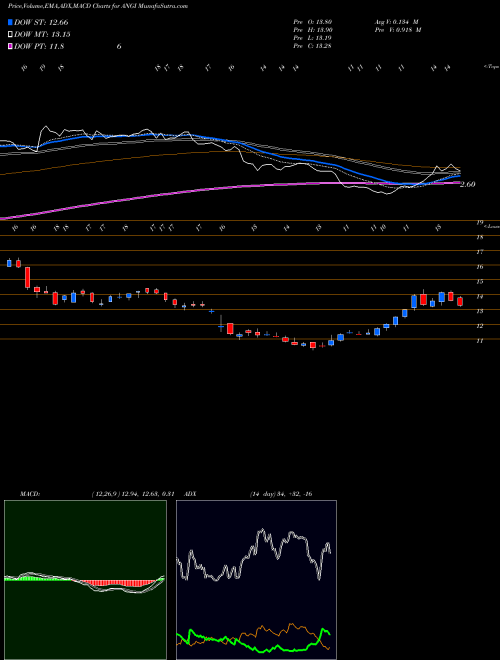Click the white DOW MT legend swatch

coord(11,35)
